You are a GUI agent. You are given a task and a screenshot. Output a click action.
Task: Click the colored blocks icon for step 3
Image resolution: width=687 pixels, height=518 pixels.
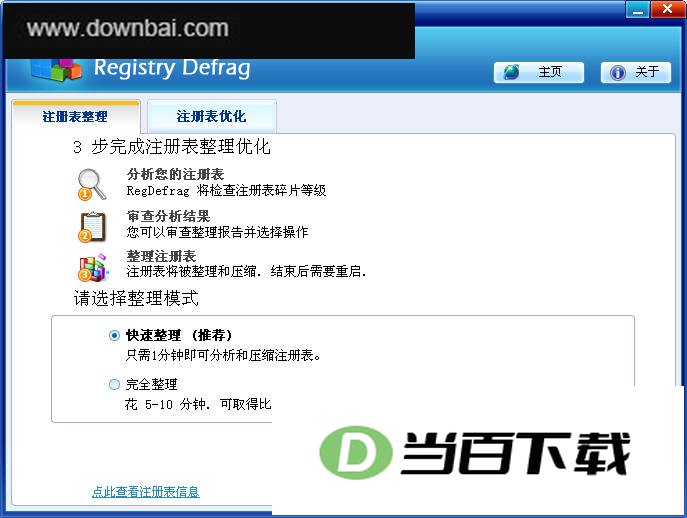(93, 267)
